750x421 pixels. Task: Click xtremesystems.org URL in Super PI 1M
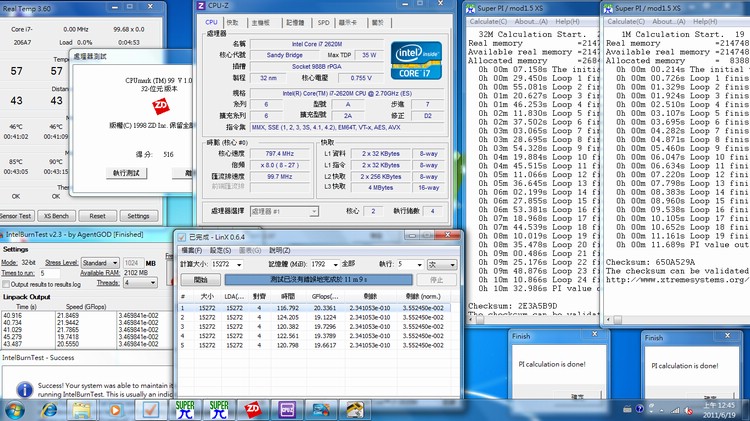[x=677, y=280]
